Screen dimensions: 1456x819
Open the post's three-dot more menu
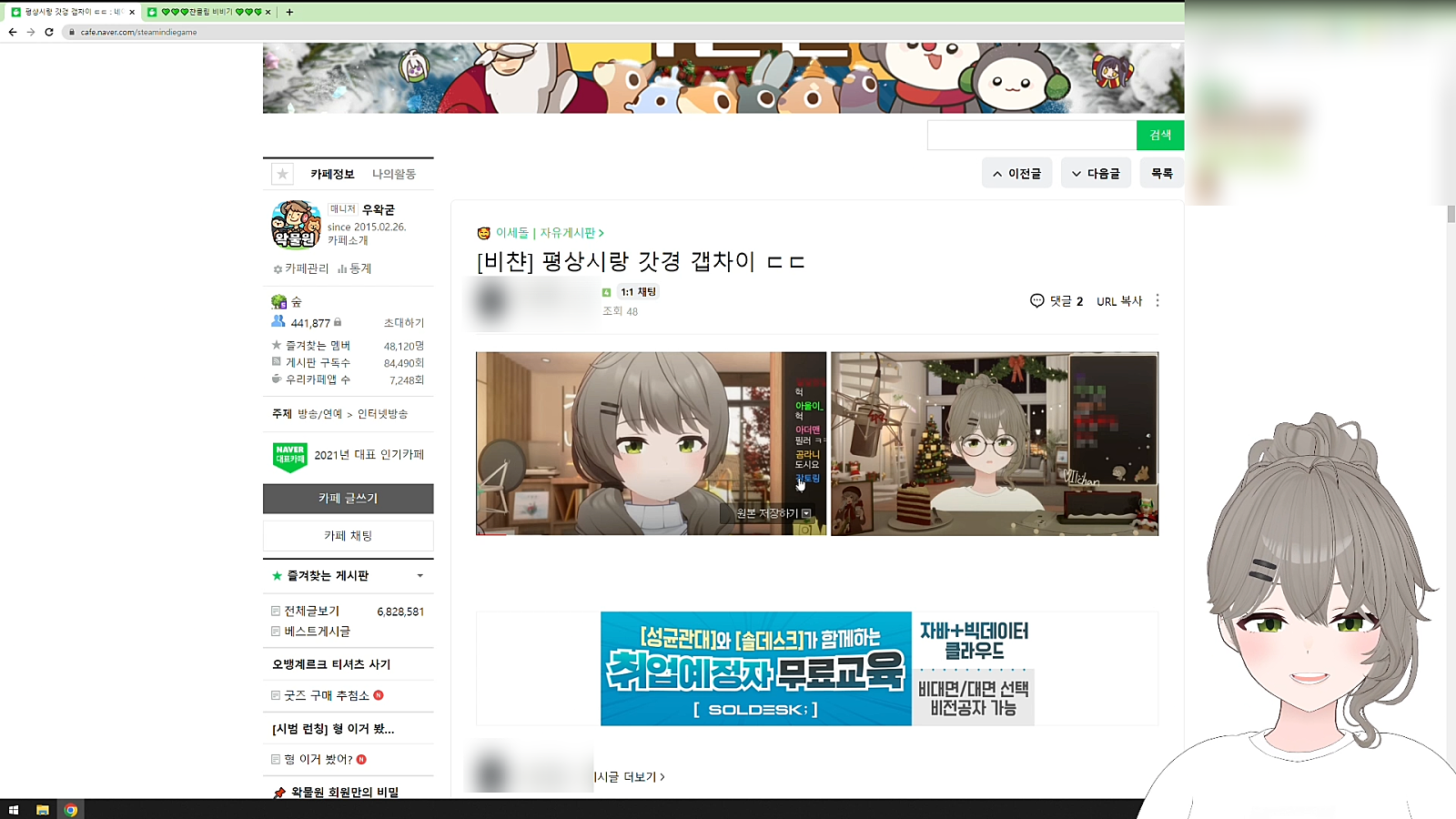[1158, 300]
